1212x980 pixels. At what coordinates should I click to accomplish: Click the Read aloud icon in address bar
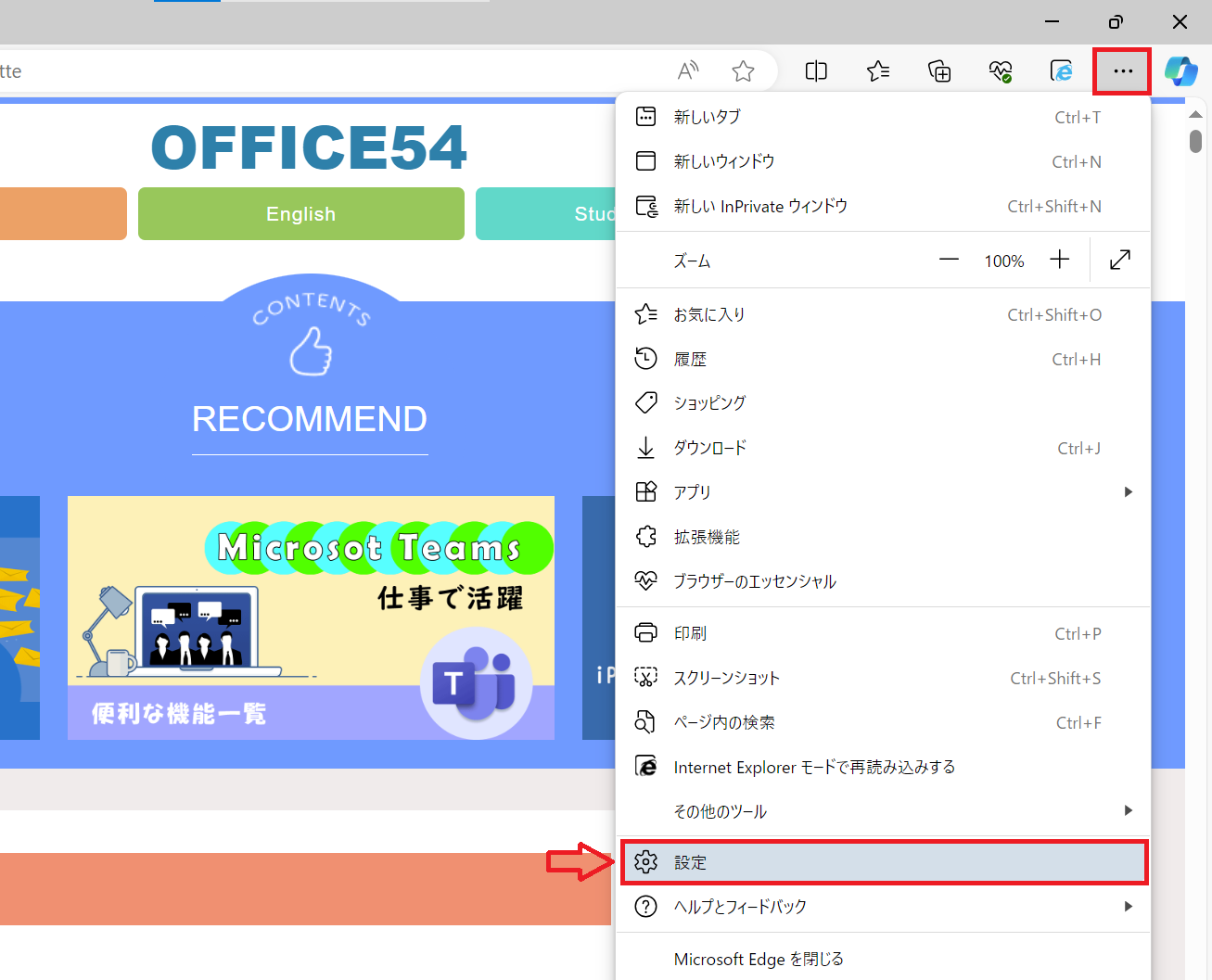(x=688, y=70)
